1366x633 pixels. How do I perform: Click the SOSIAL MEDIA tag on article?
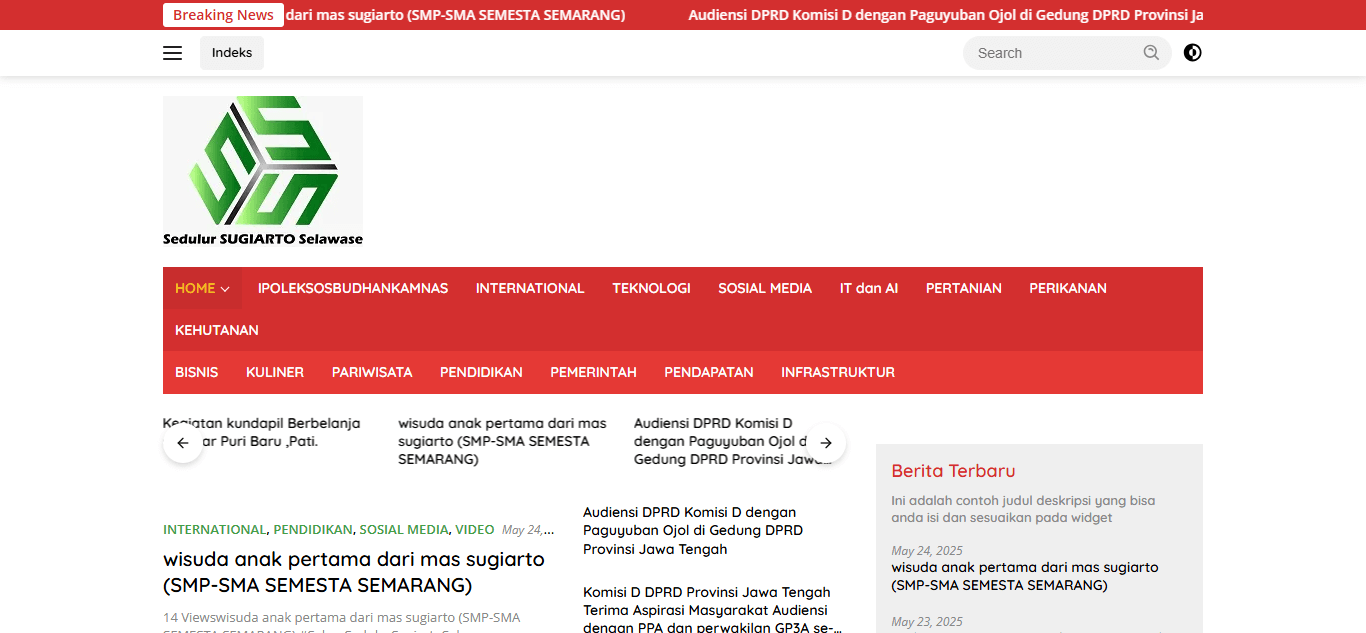coord(404,530)
